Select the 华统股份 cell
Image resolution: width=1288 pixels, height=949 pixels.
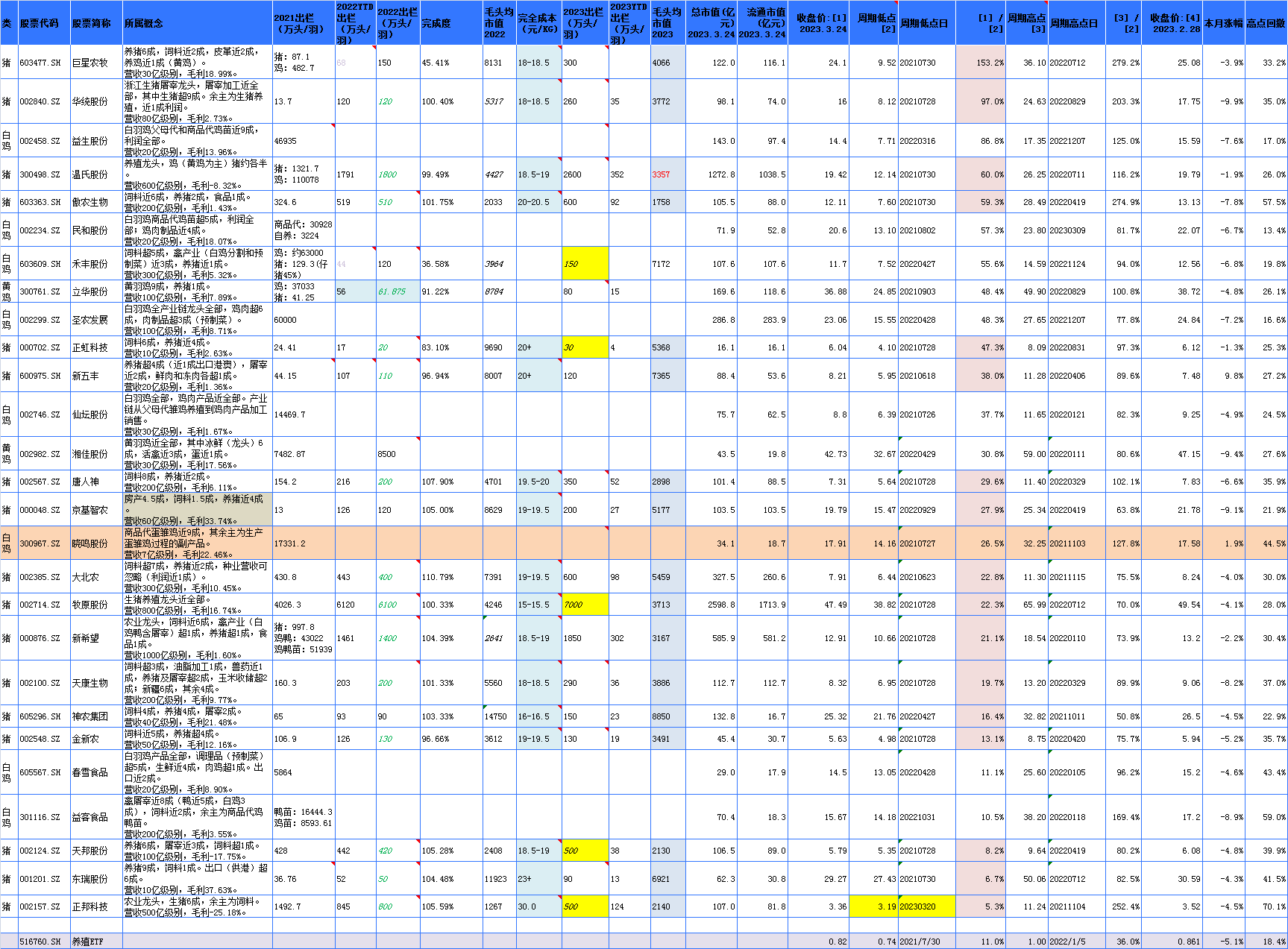pos(96,101)
